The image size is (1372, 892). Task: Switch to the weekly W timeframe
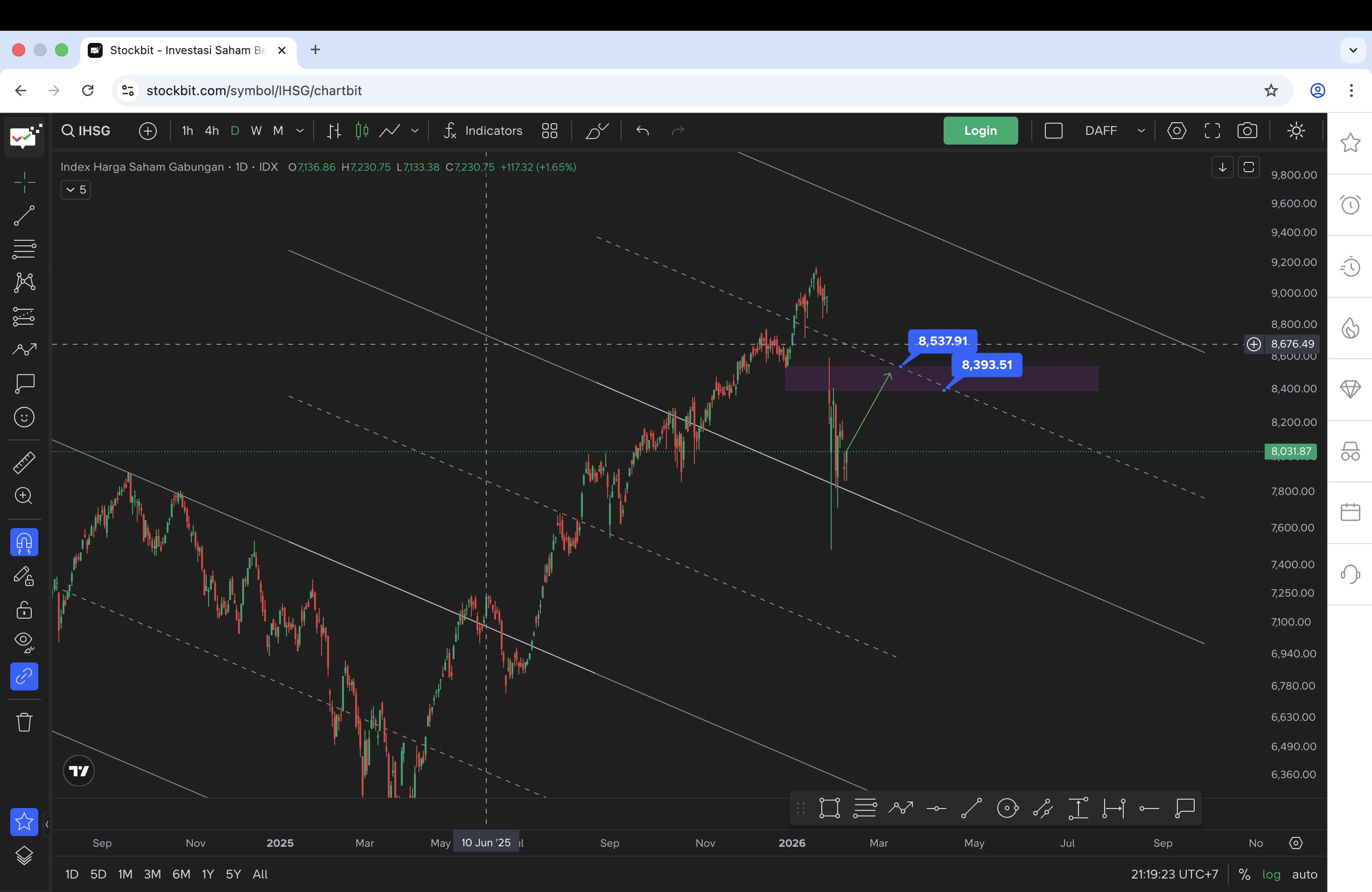coord(256,131)
